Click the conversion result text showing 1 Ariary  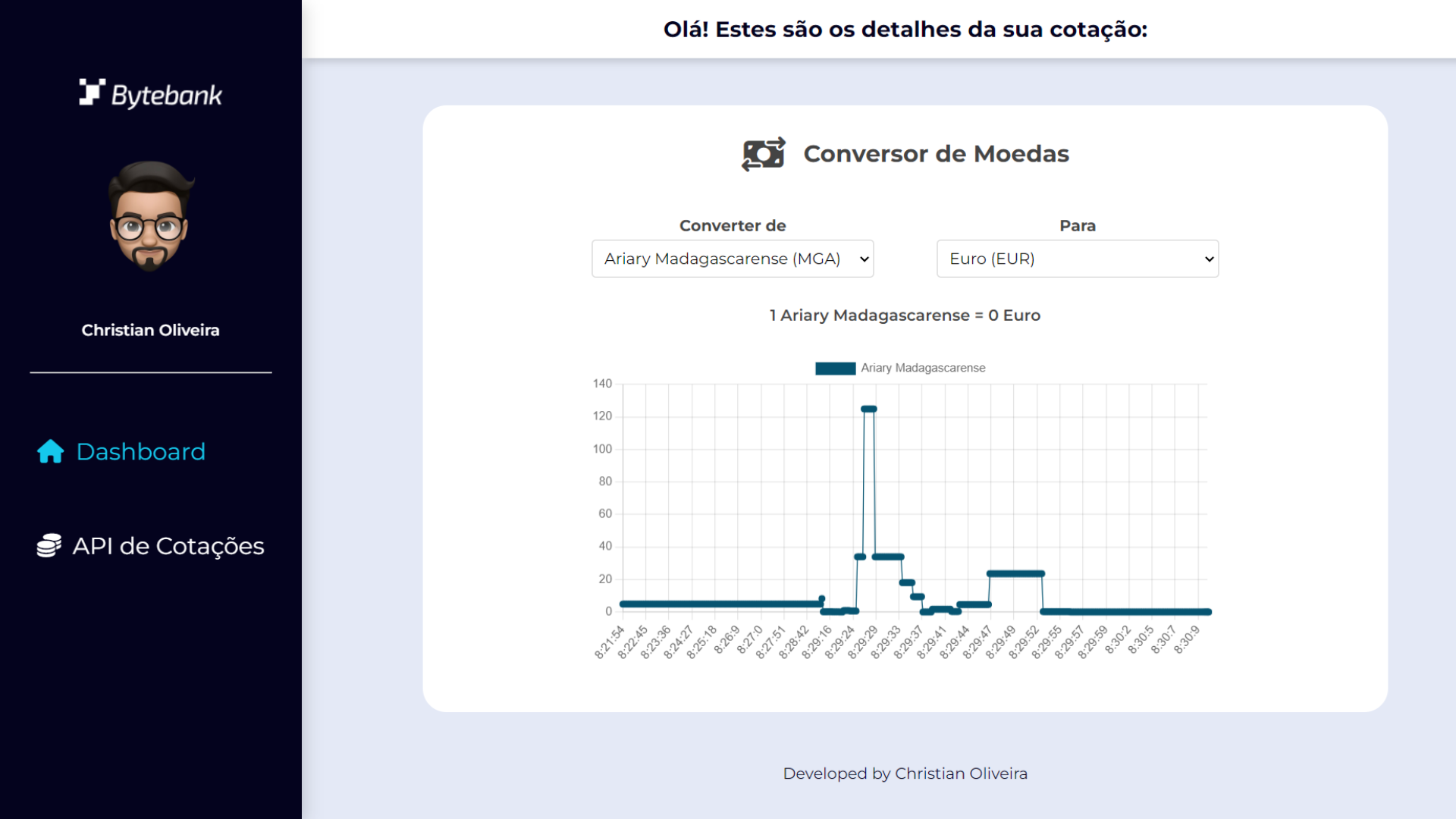(x=904, y=315)
